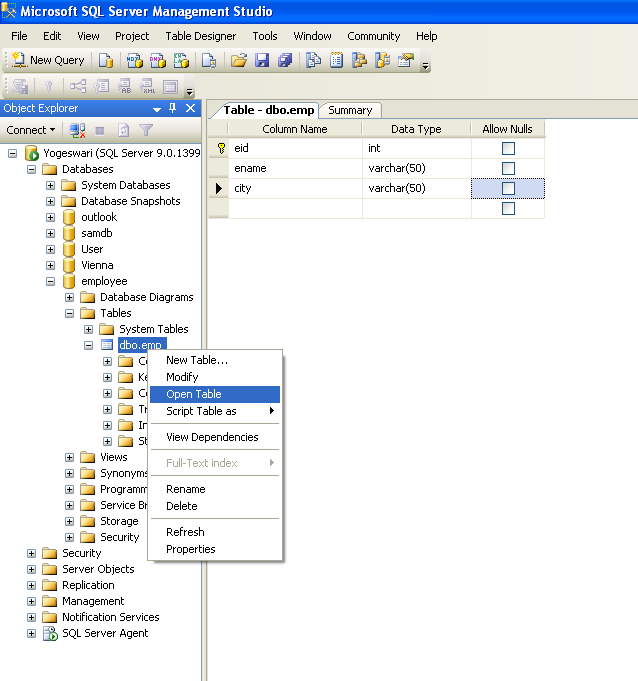Start an Analysis Services XMLA query

coord(181,60)
